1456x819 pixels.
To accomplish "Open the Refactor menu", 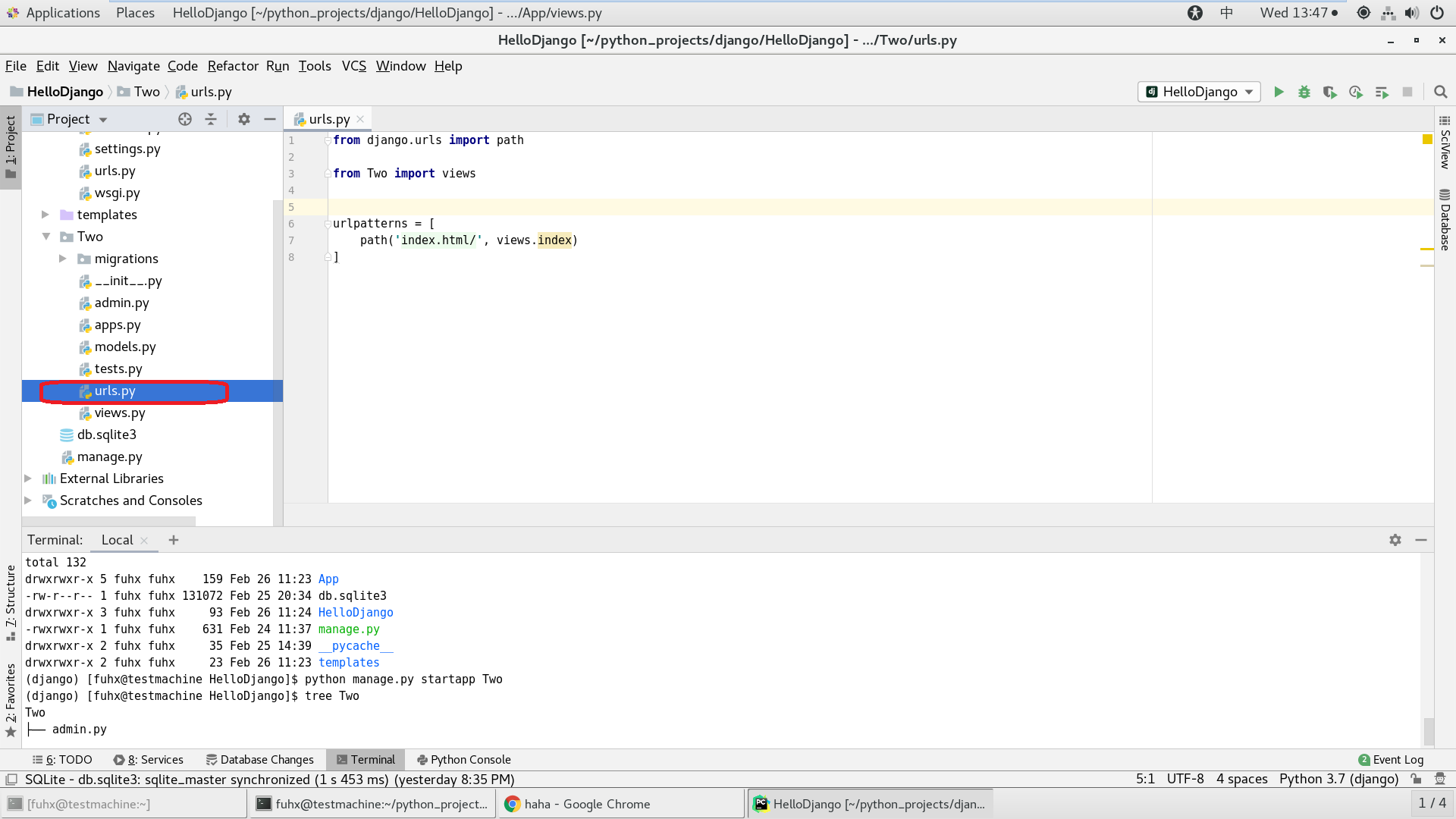I will point(233,66).
